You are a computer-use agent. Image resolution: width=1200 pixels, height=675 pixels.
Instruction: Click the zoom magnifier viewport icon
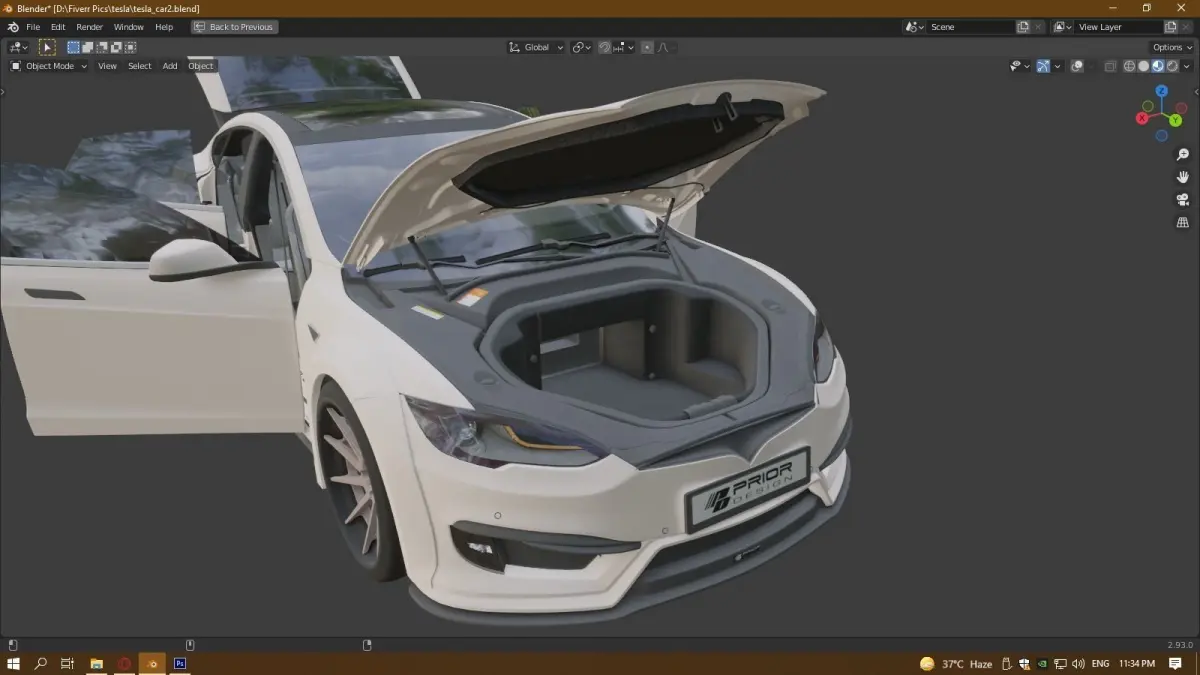pyautogui.click(x=1182, y=155)
